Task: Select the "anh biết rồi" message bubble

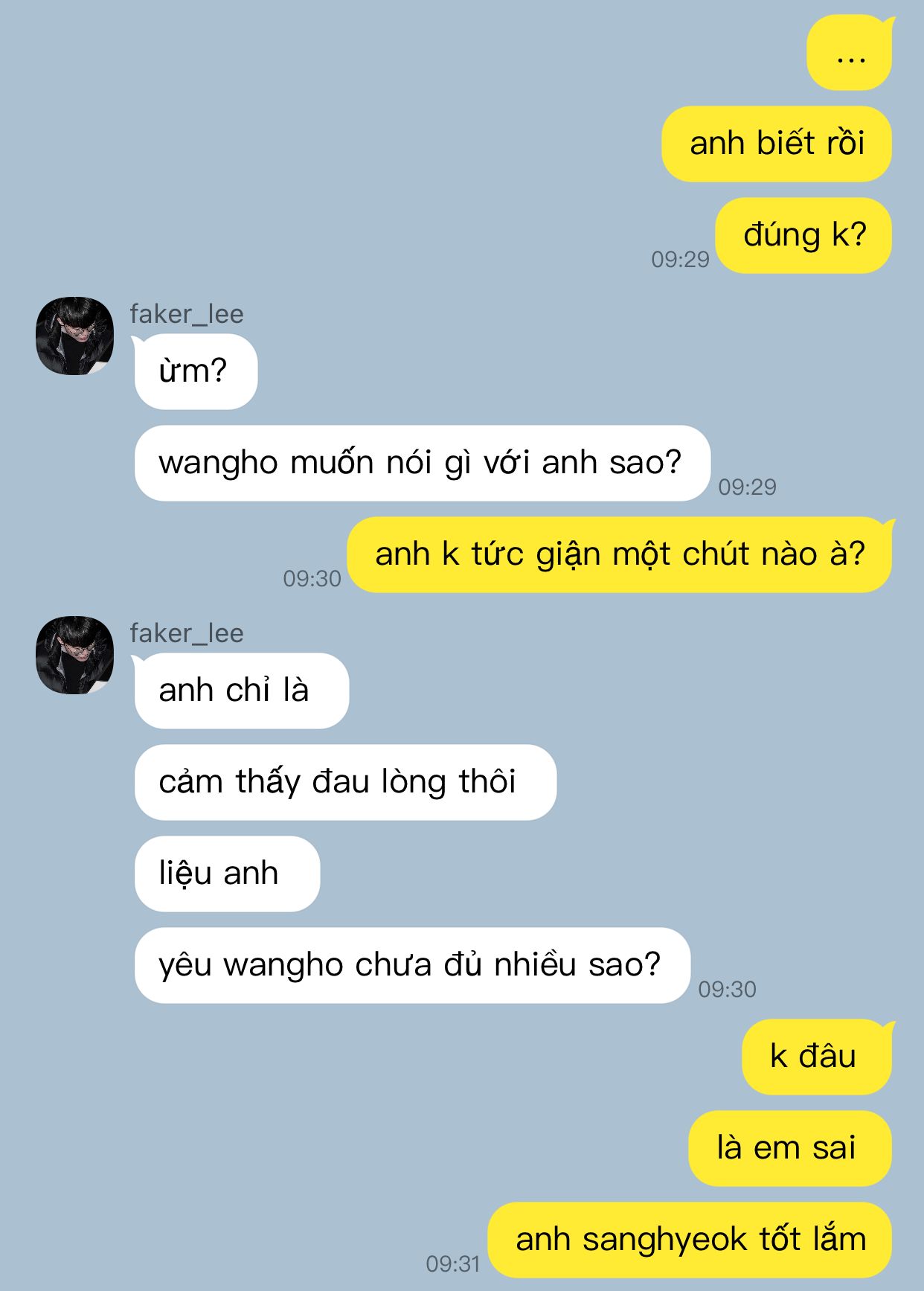Action: click(x=777, y=144)
